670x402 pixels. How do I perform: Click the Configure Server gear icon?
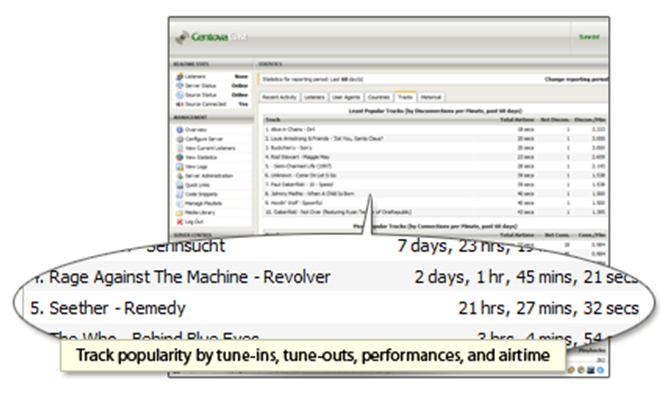click(180, 139)
